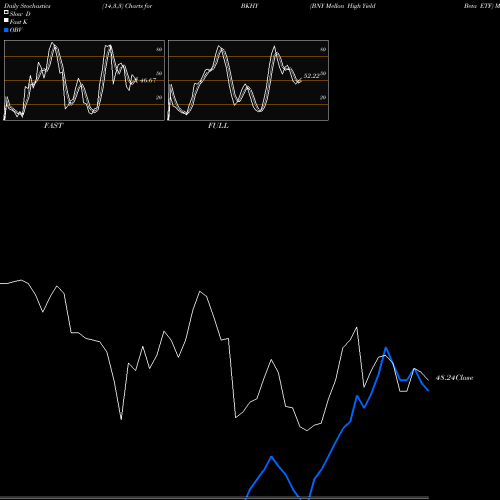Click the 'Fast K' legend text

pyautogui.click(x=19, y=22)
